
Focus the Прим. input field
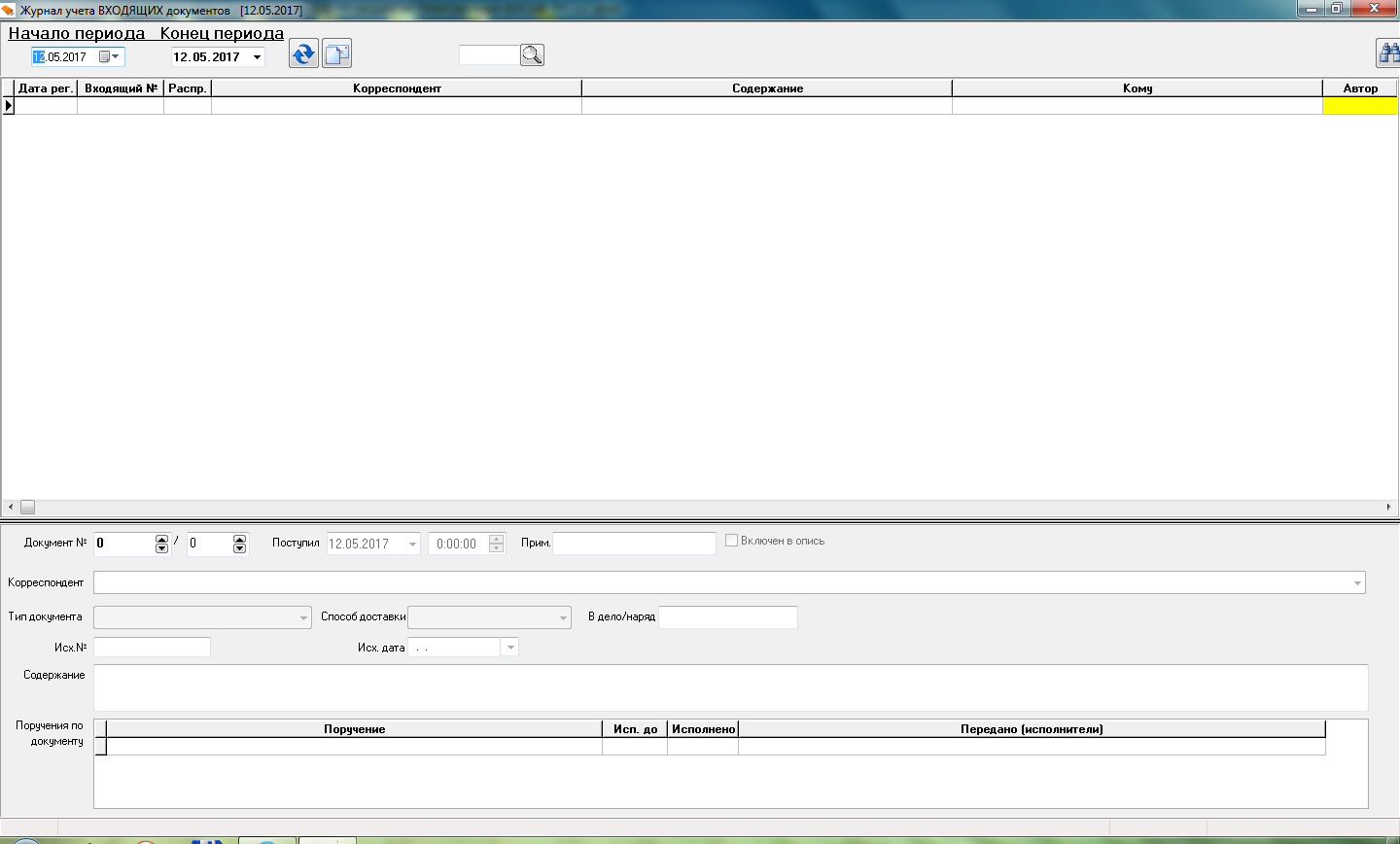[x=634, y=544]
